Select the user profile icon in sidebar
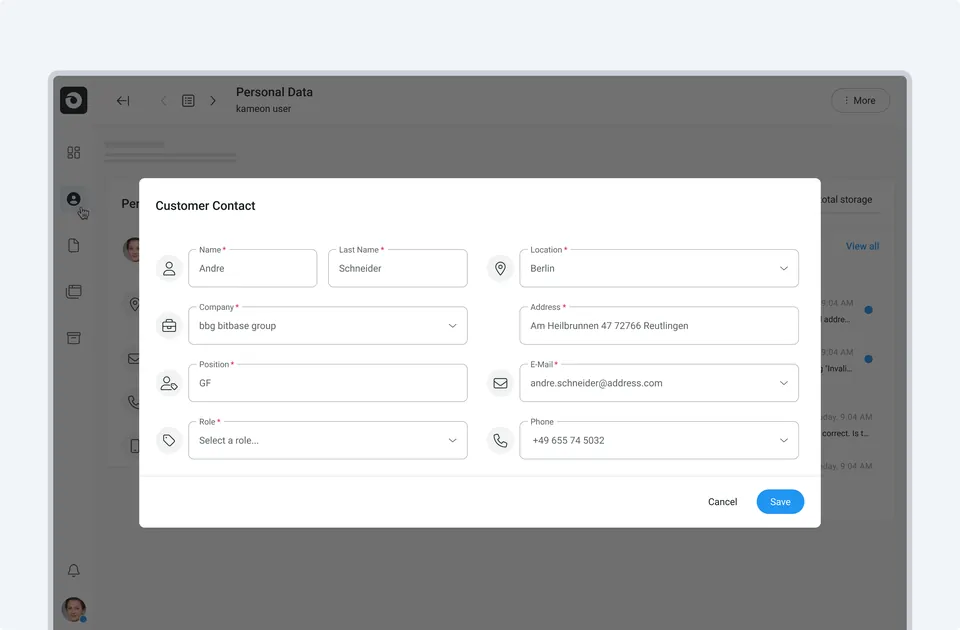 coord(73,199)
